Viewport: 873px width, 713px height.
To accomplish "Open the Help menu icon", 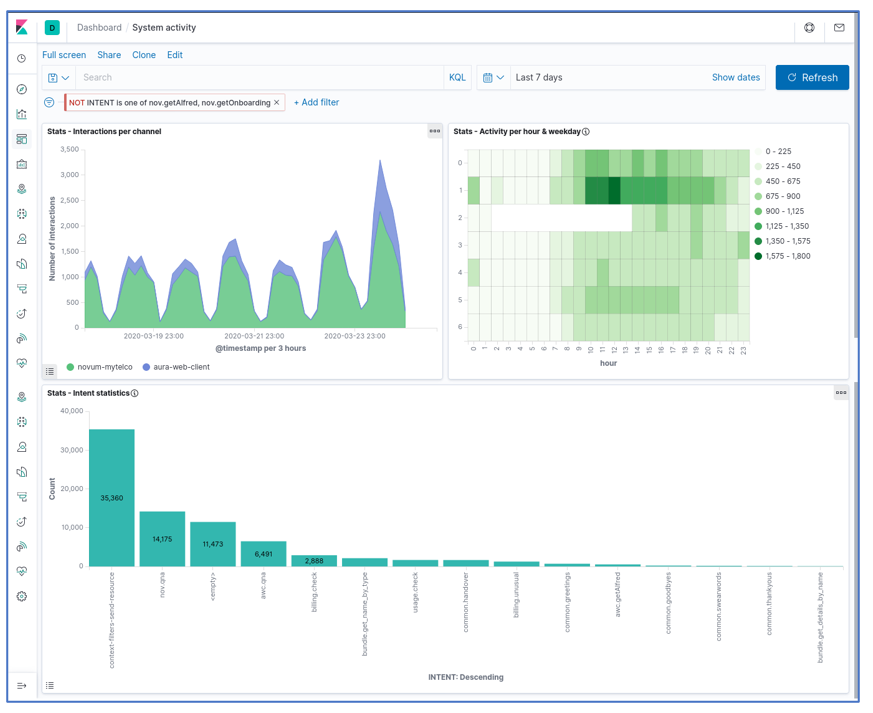I will pos(809,27).
